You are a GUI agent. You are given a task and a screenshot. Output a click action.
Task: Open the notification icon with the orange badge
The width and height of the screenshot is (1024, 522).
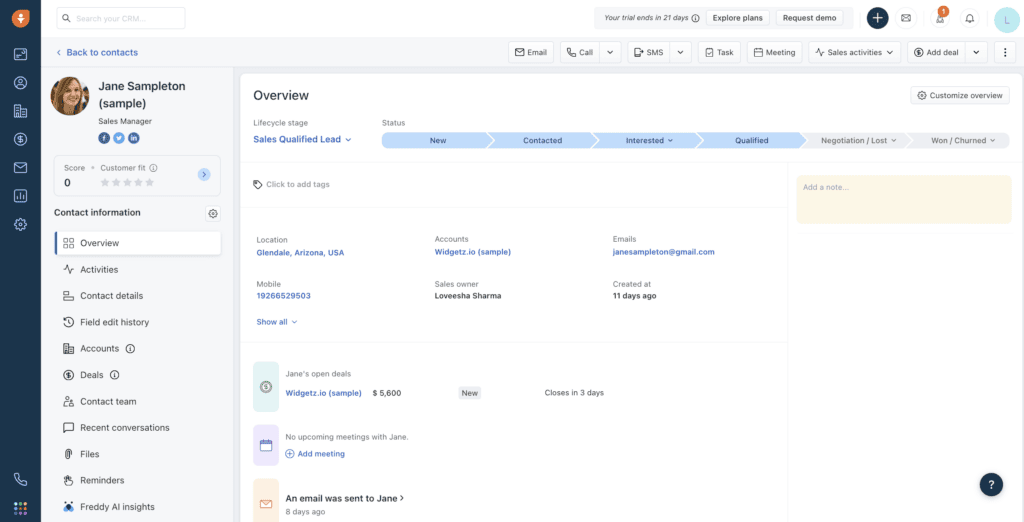coord(940,18)
